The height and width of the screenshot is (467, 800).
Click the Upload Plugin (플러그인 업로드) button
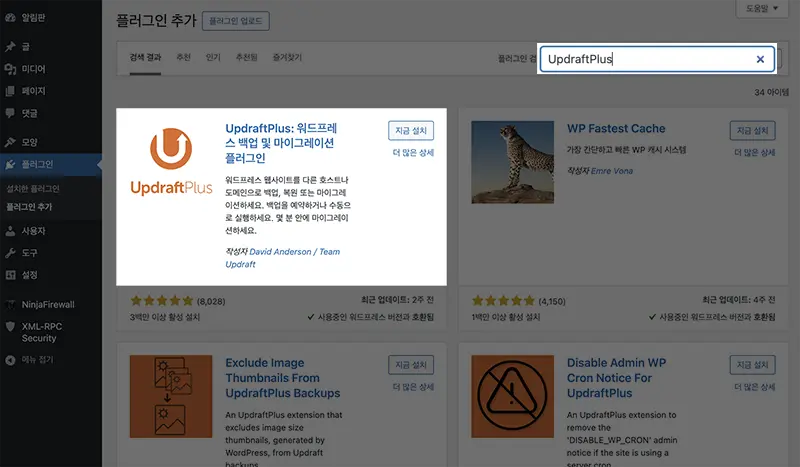pos(236,21)
